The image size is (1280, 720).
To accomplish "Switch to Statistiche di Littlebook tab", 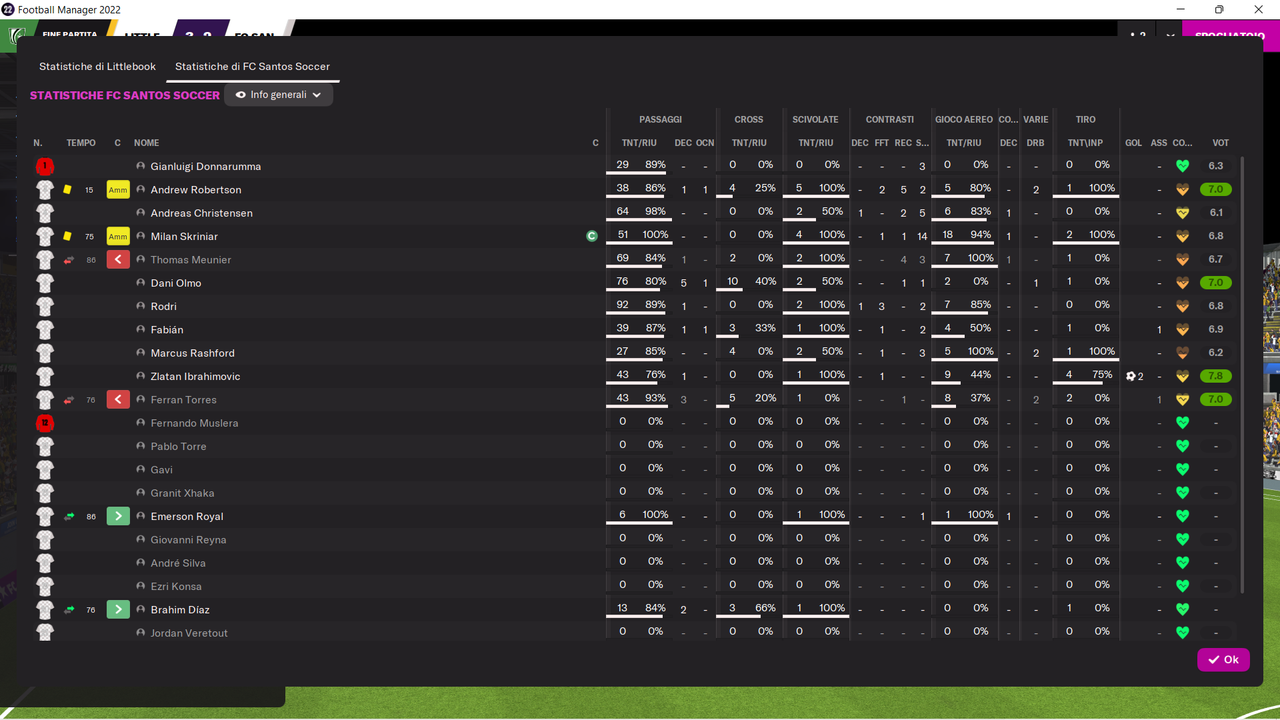I will [97, 67].
